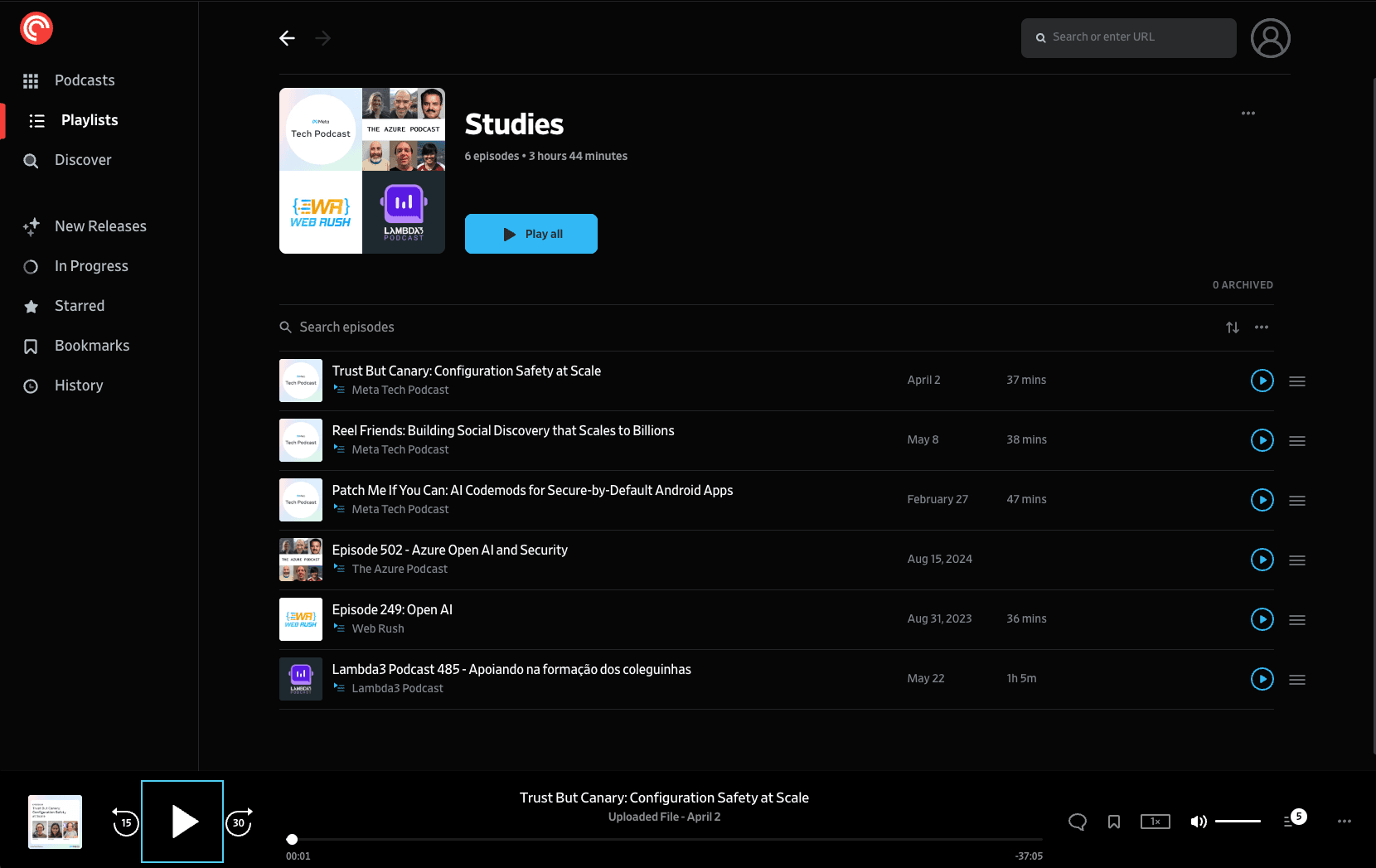Click The Azure Podcast name
The width and height of the screenshot is (1376, 868).
(400, 569)
